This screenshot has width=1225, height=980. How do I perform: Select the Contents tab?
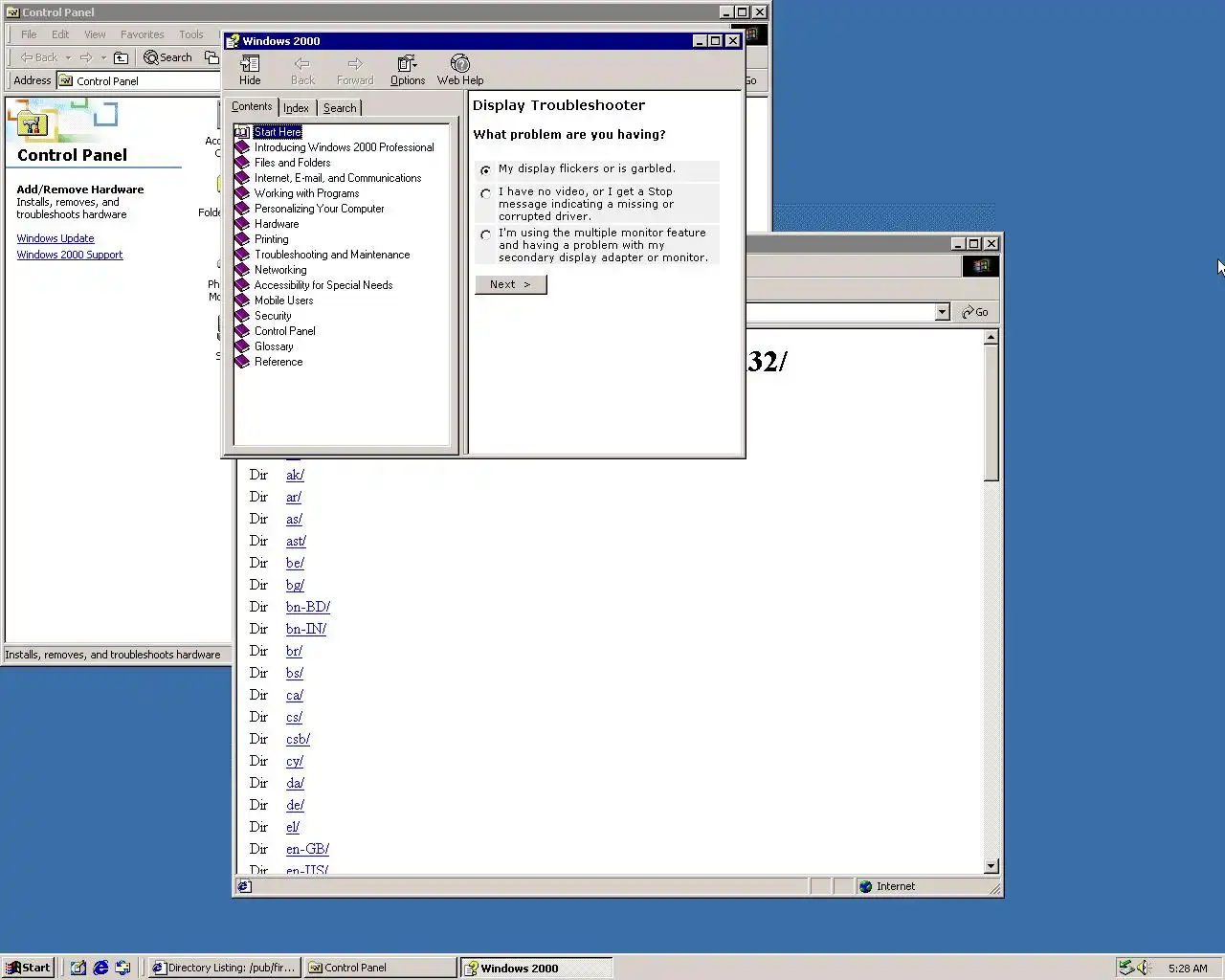click(x=252, y=106)
